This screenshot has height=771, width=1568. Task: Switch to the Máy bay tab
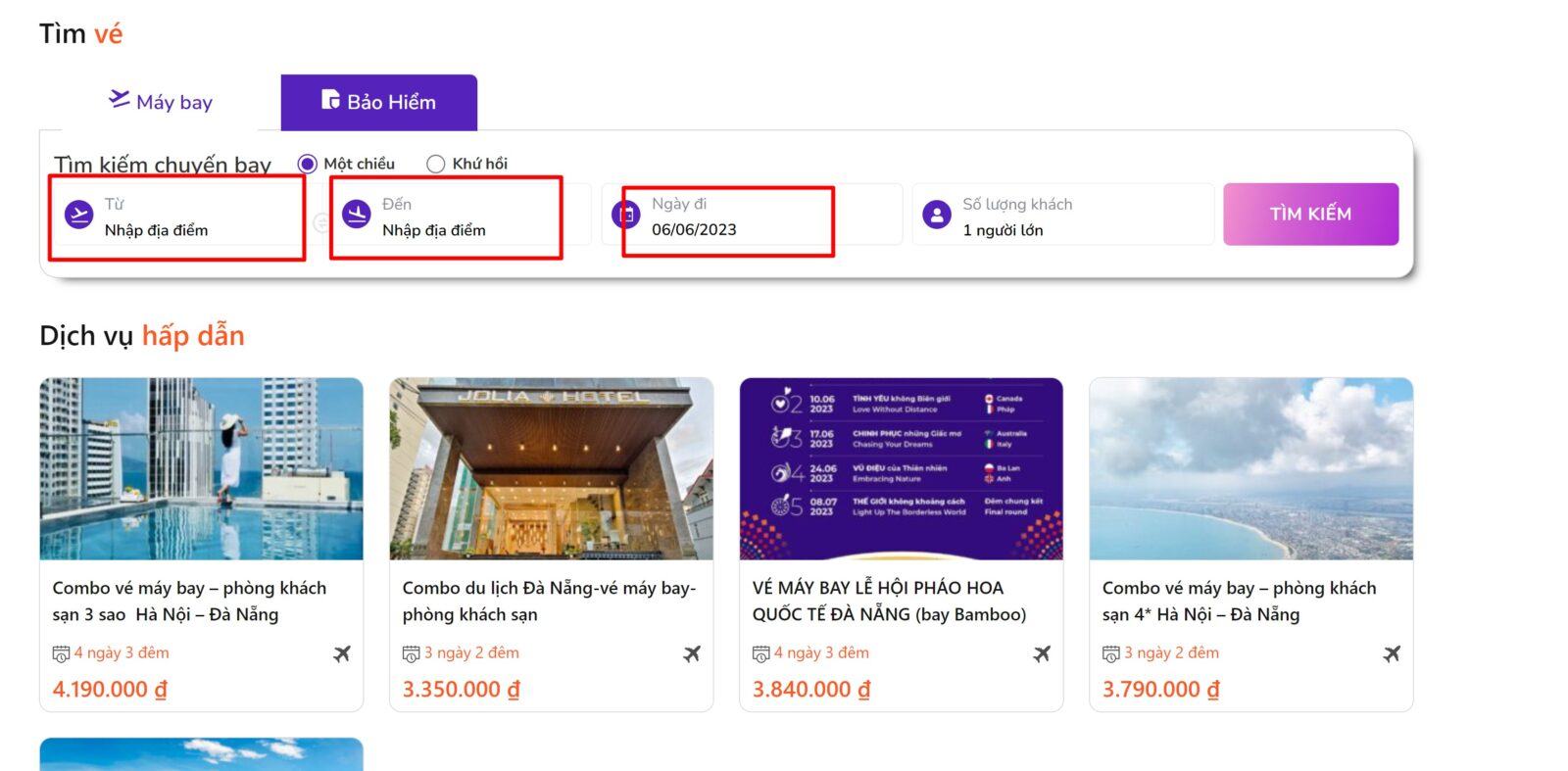click(160, 102)
